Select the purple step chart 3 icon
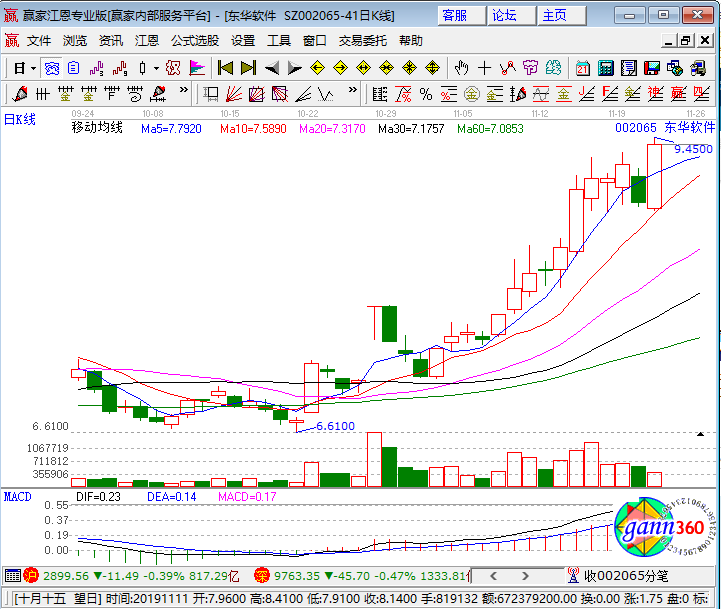Image resolution: width=721 pixels, height=609 pixels. pyautogui.click(x=97, y=69)
